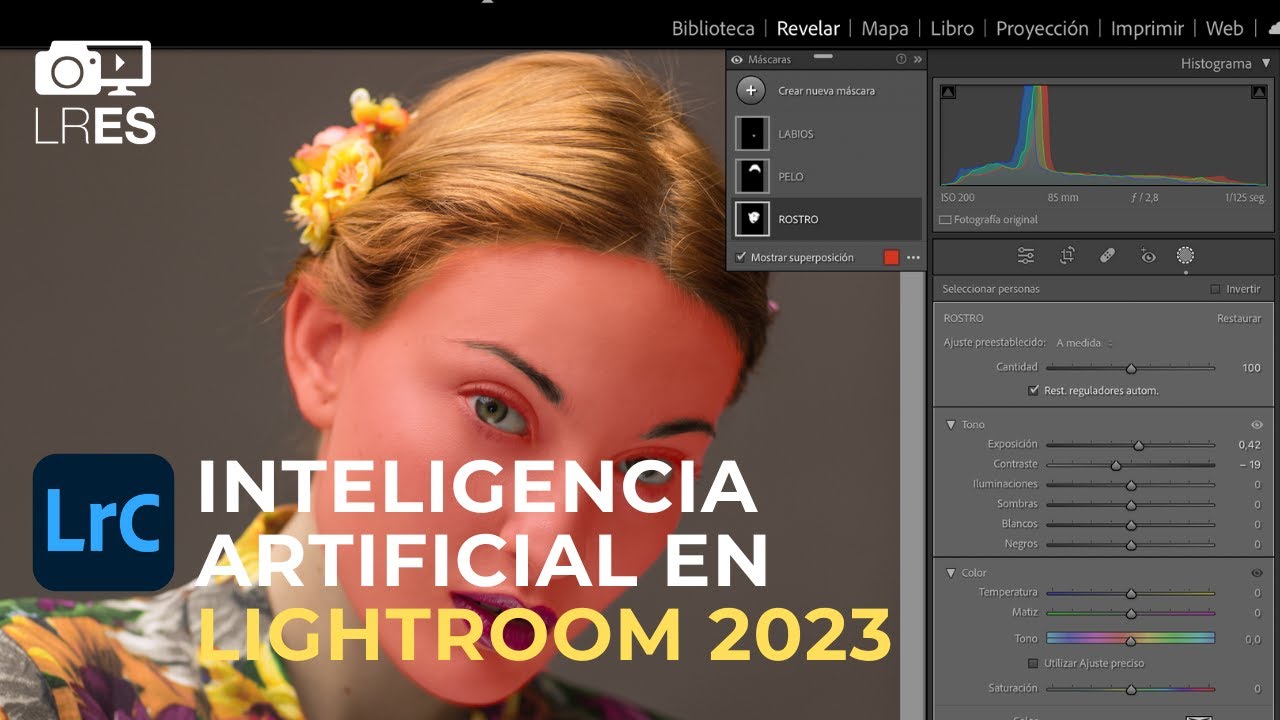Screen dimensions: 1280x720
Task: Click Contraste value -19
Action: click(x=1251, y=465)
